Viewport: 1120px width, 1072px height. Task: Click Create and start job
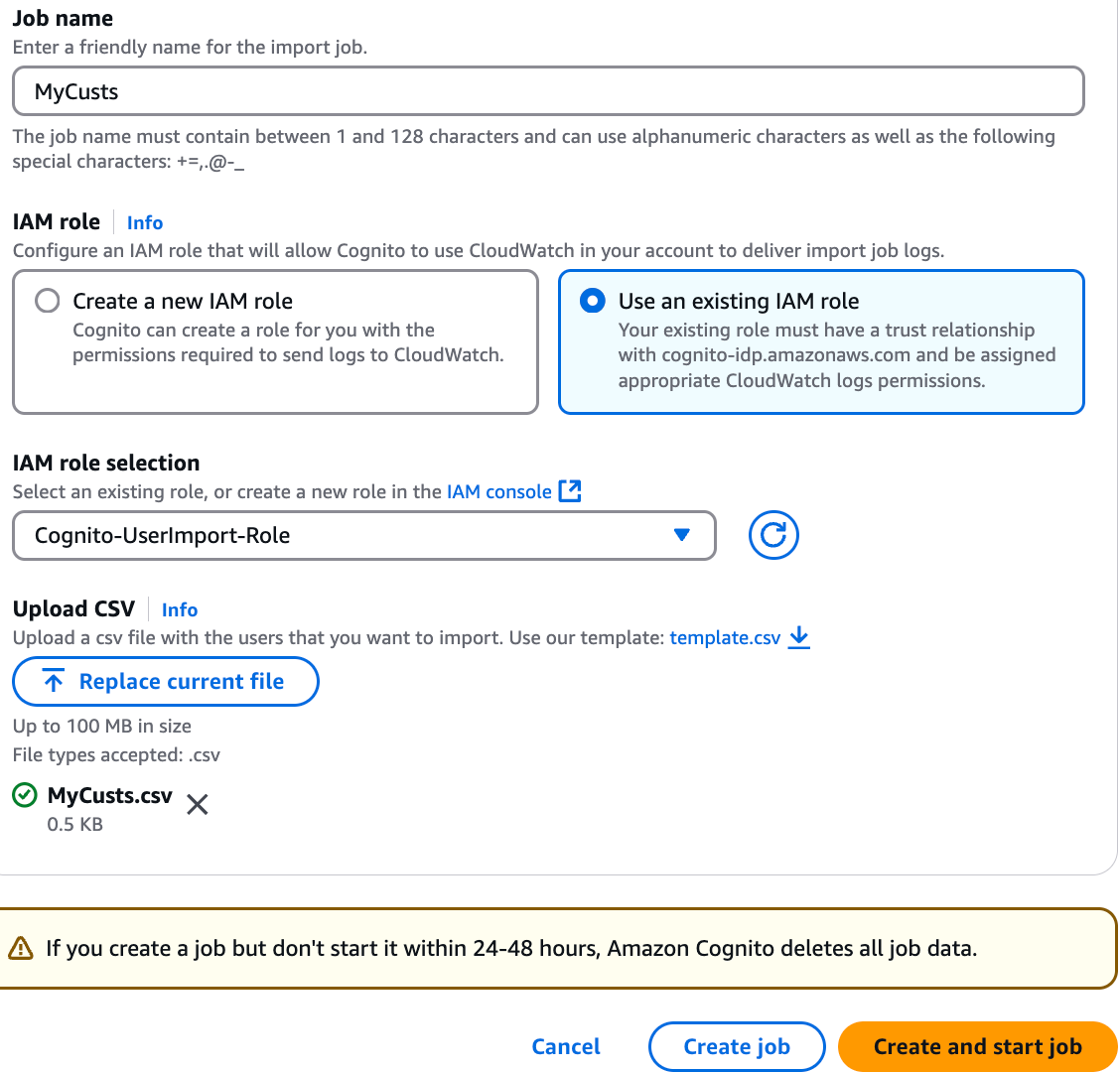pos(977,1046)
